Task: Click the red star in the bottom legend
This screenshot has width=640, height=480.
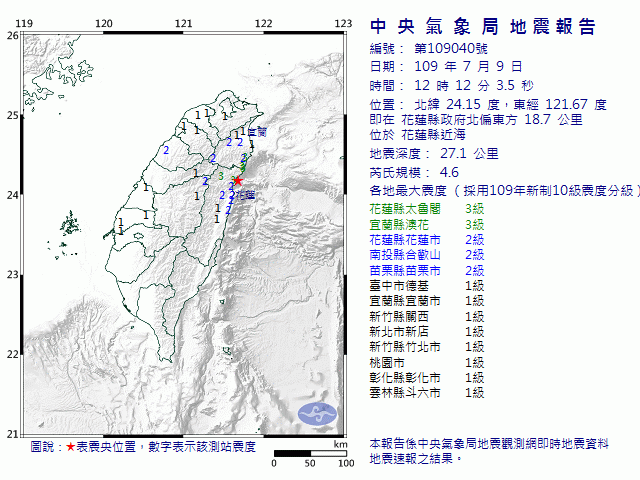Action: pyautogui.click(x=69, y=446)
